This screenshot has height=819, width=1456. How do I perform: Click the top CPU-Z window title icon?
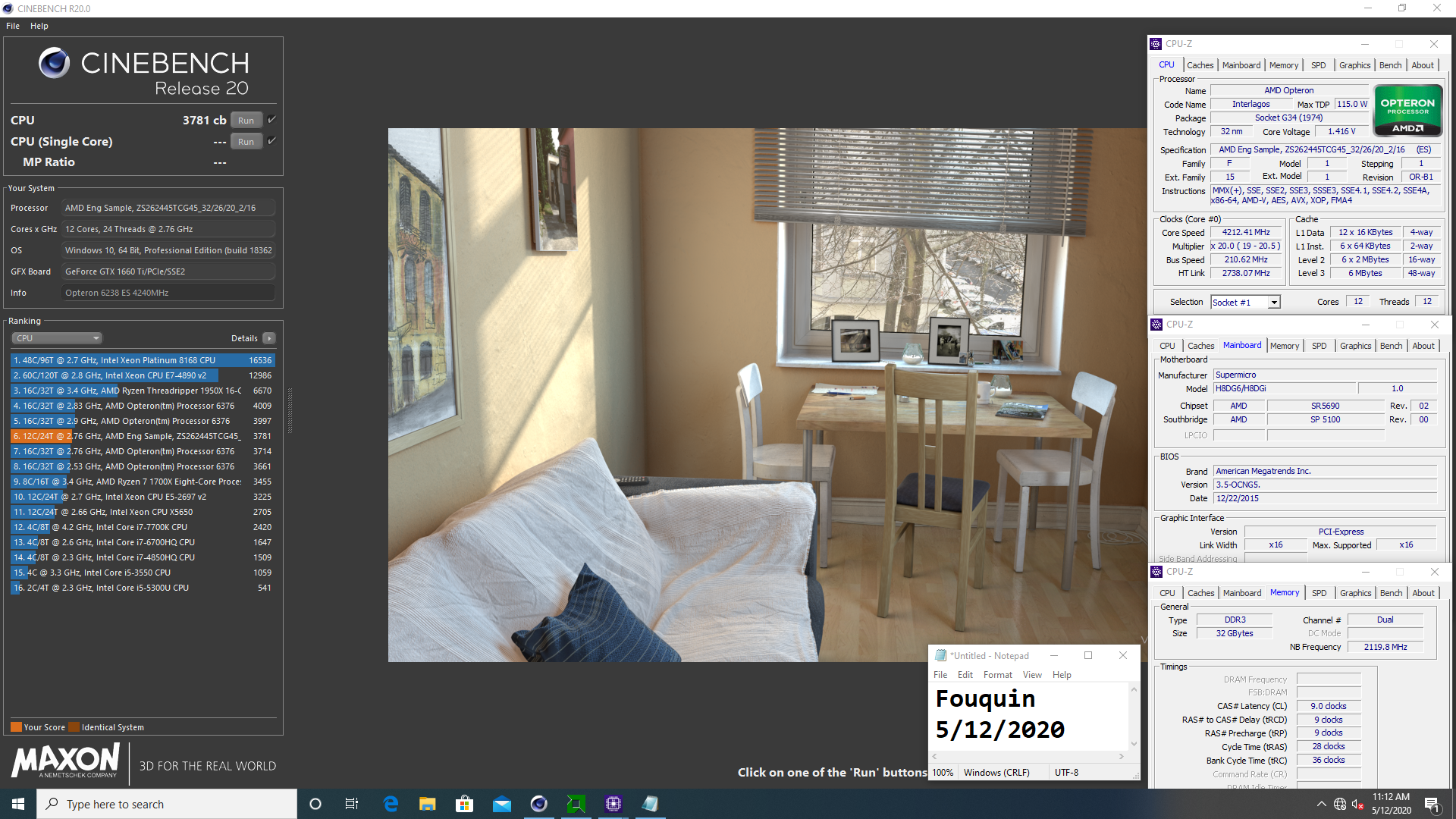click(x=1156, y=44)
